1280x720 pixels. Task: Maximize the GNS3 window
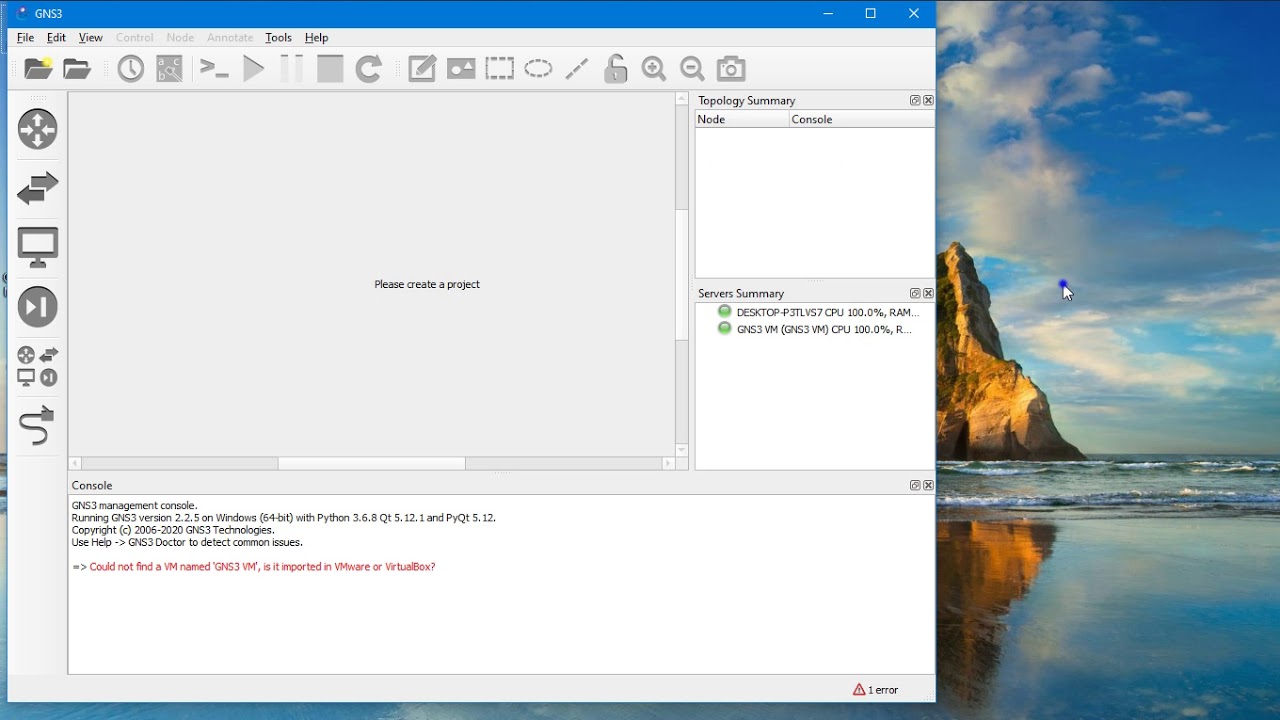(870, 13)
